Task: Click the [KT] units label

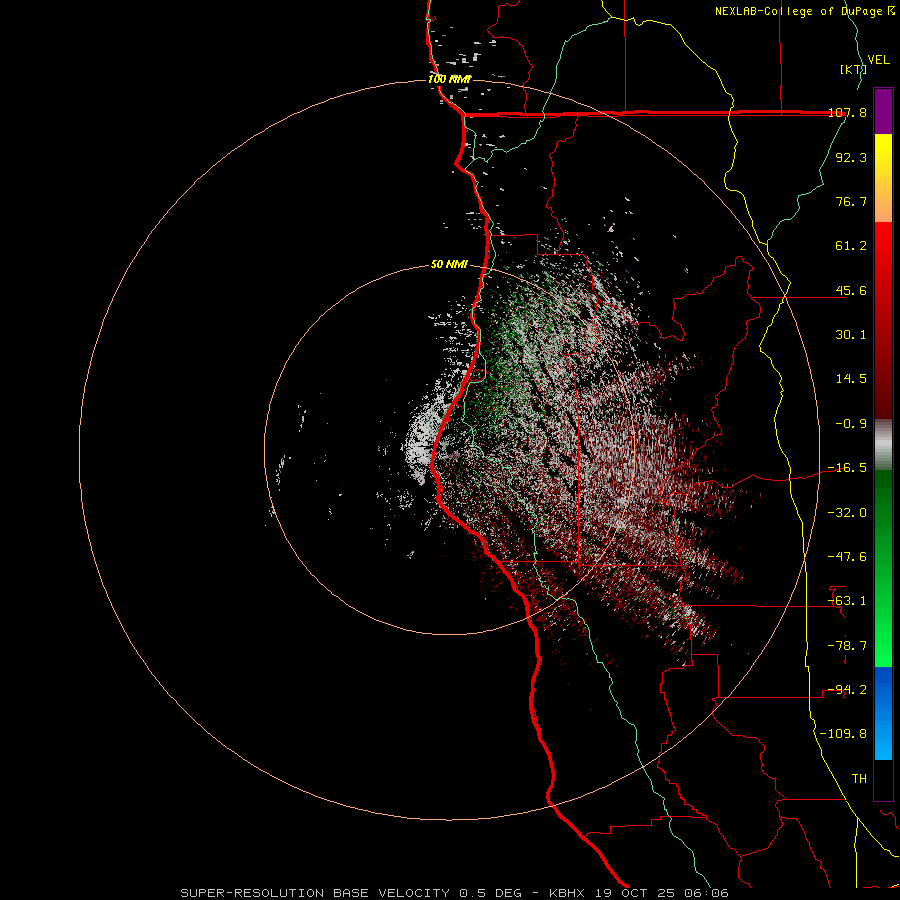Action: coord(853,69)
